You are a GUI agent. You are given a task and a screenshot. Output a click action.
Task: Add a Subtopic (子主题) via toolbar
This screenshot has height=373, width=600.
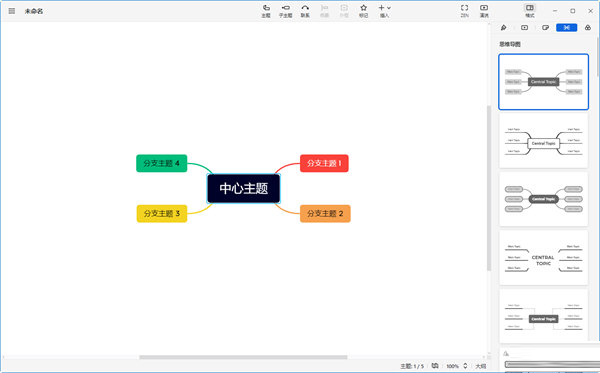point(285,11)
